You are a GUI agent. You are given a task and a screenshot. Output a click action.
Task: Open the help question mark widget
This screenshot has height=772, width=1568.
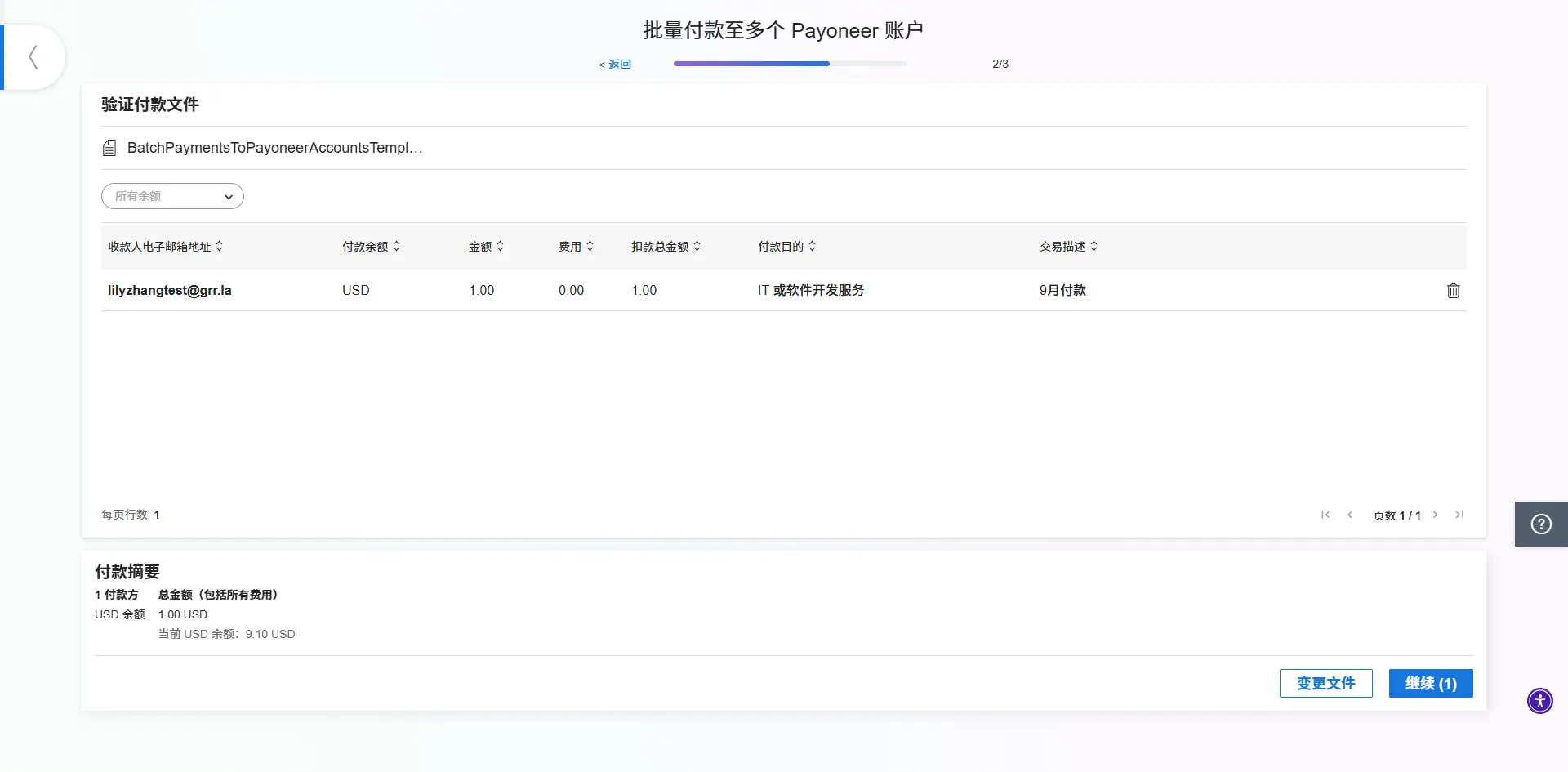tap(1541, 524)
